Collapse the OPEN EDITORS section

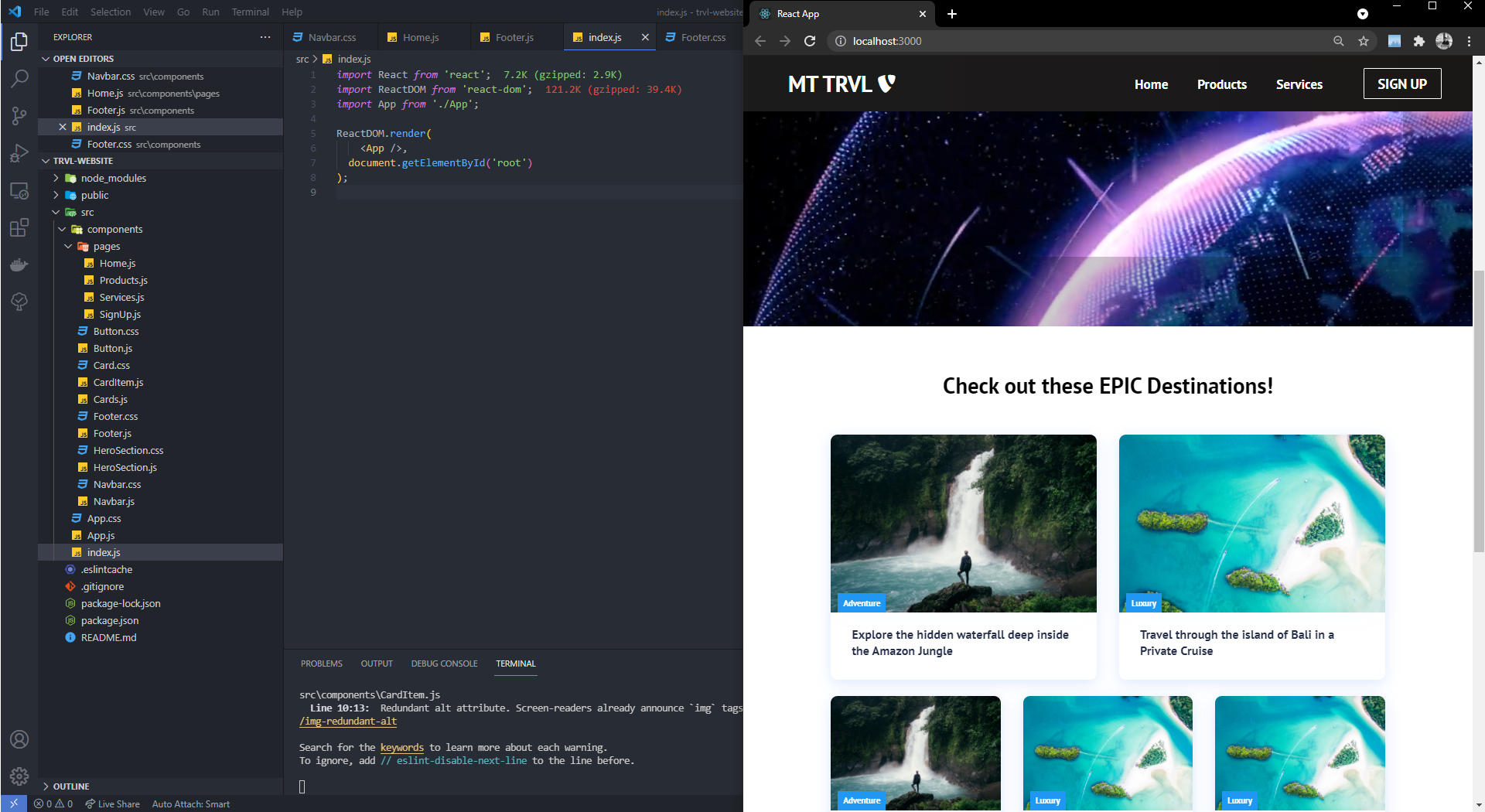coord(83,59)
